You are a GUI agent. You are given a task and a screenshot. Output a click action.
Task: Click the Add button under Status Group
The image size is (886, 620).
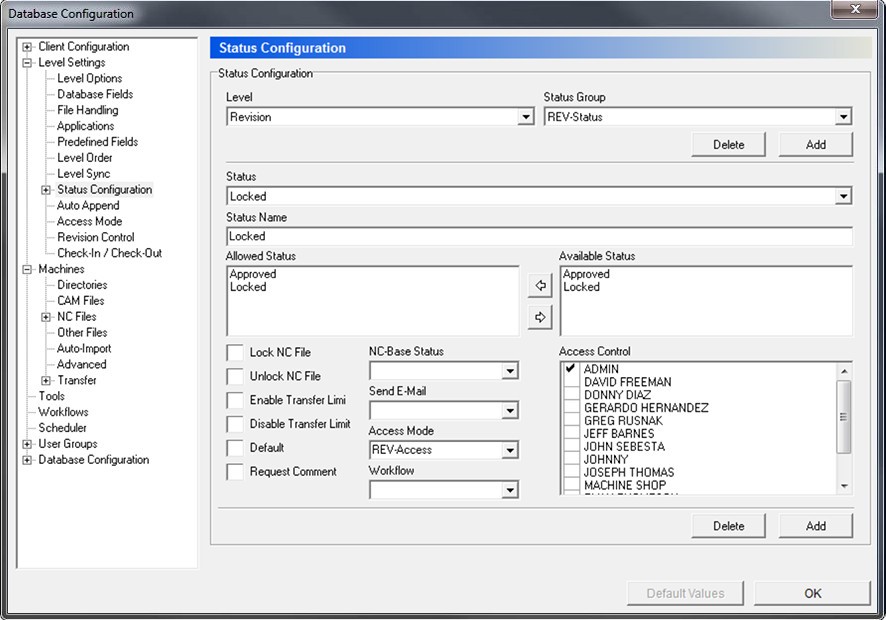point(815,145)
